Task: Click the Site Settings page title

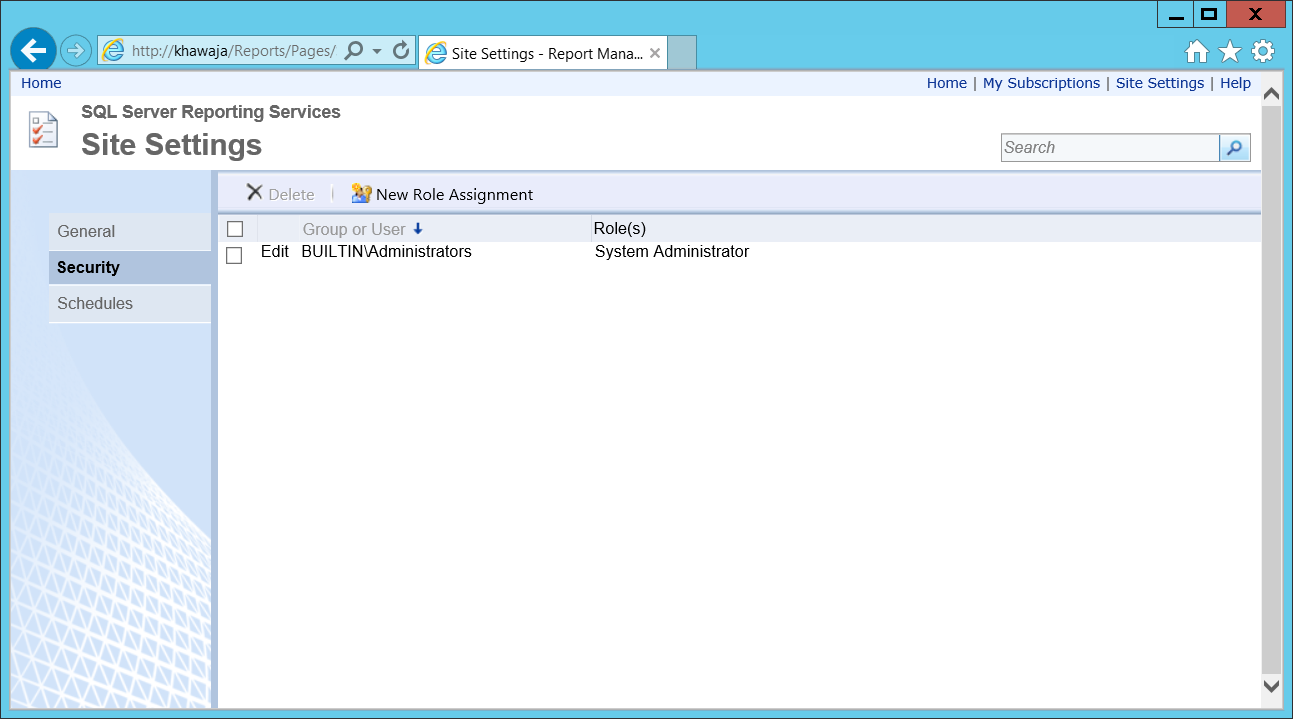Action: click(171, 145)
